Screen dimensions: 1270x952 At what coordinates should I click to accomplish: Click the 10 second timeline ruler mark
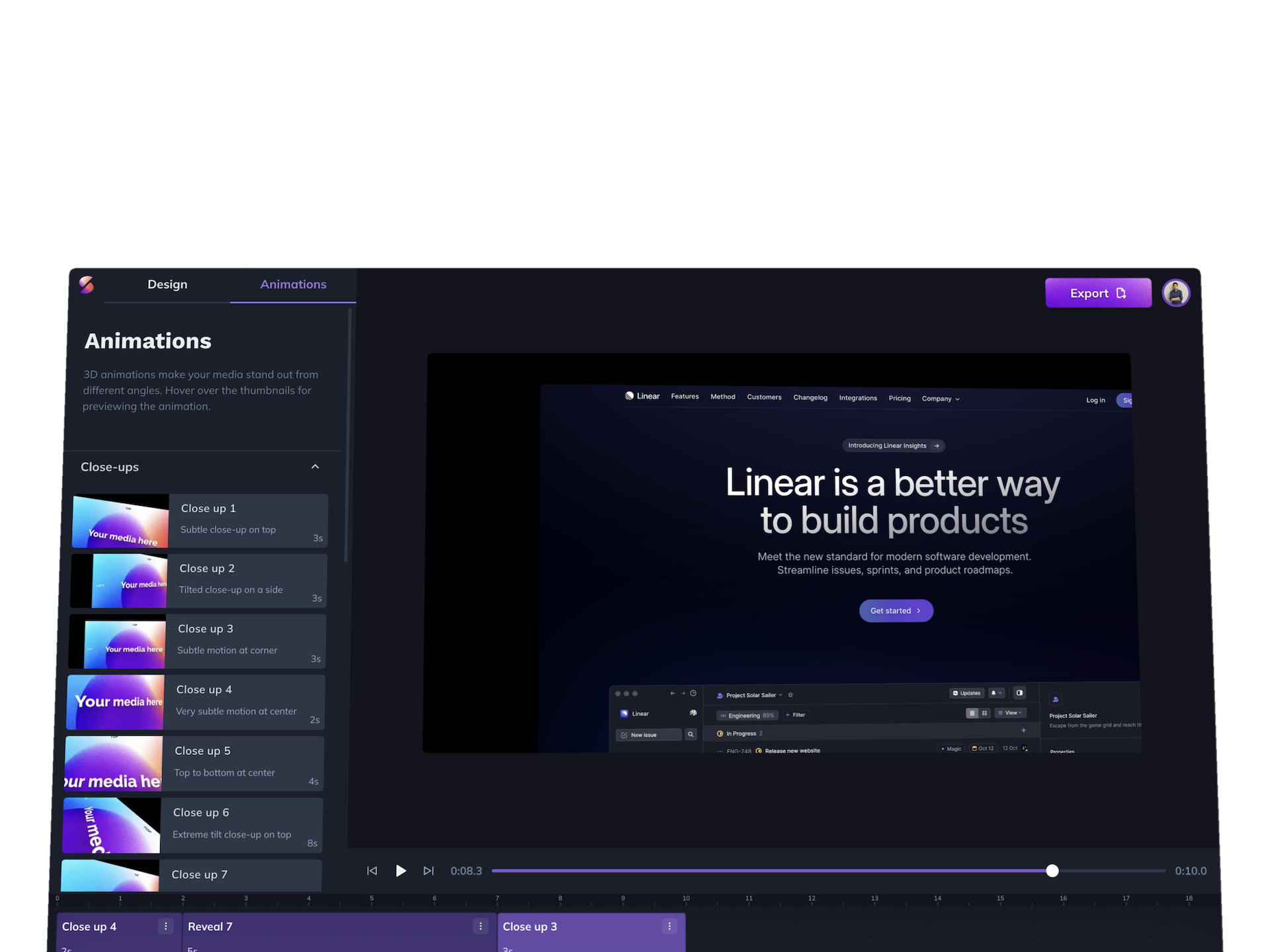686,899
